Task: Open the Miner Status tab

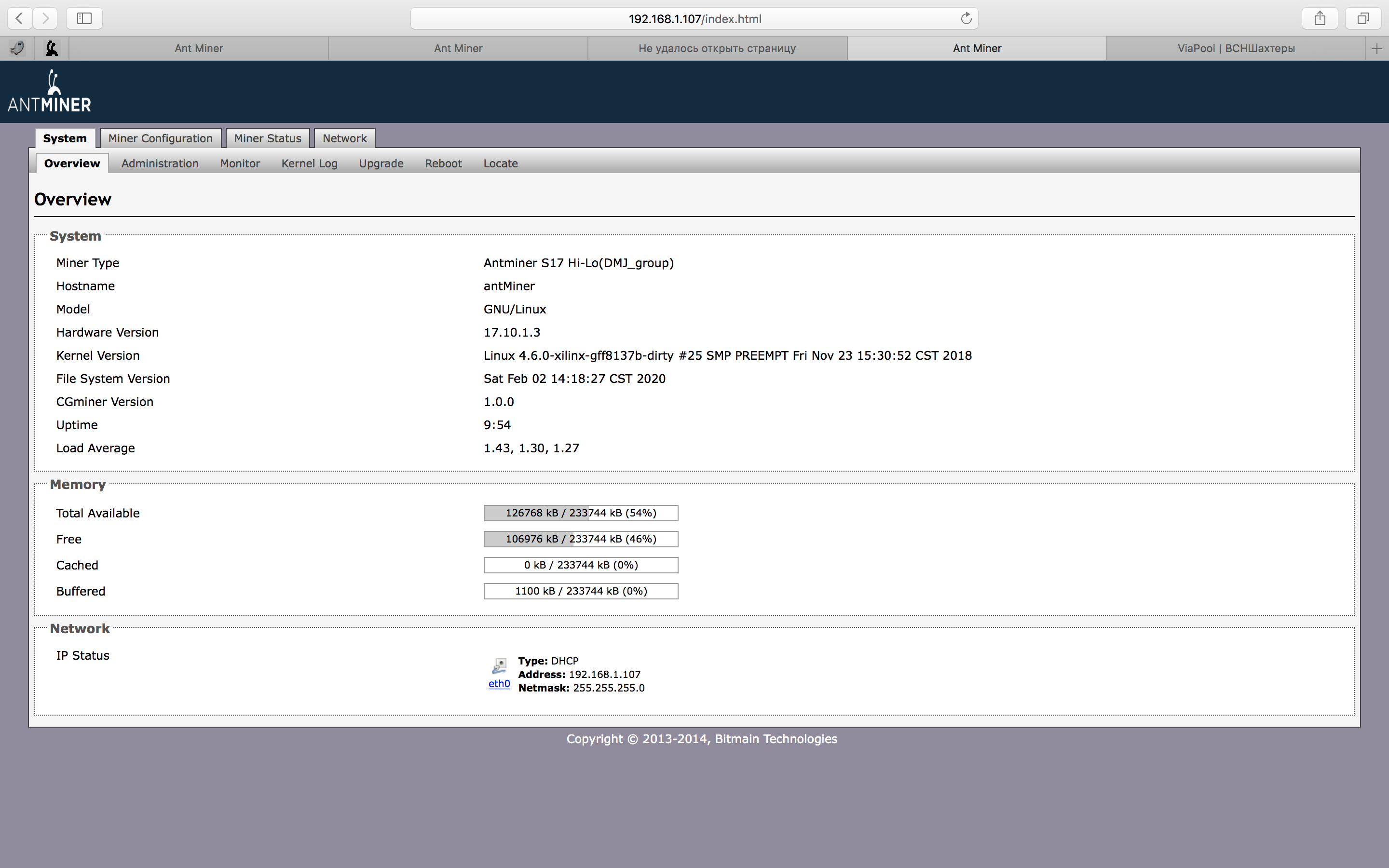Action: (268, 138)
